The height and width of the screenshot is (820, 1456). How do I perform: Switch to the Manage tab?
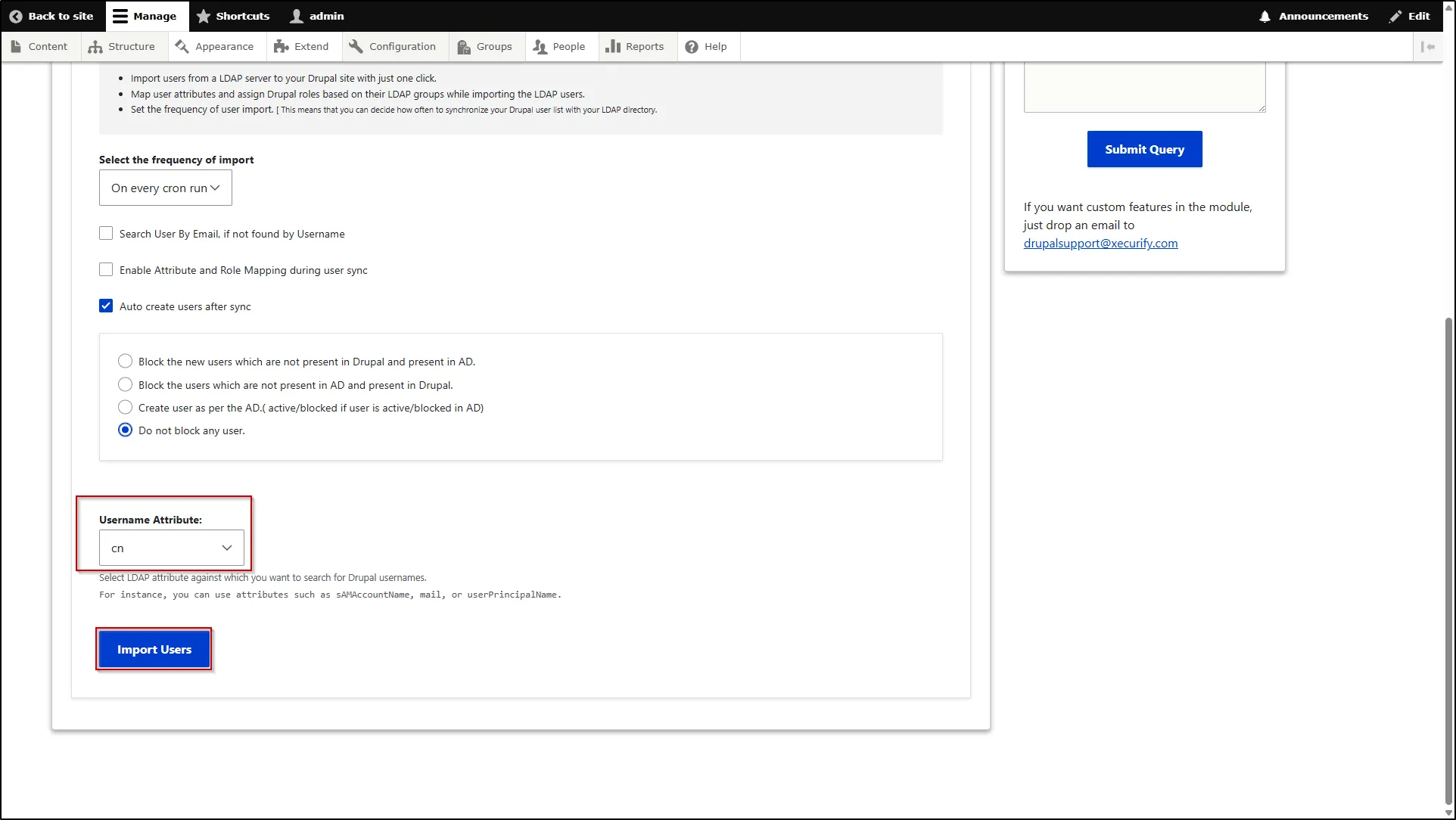(145, 16)
